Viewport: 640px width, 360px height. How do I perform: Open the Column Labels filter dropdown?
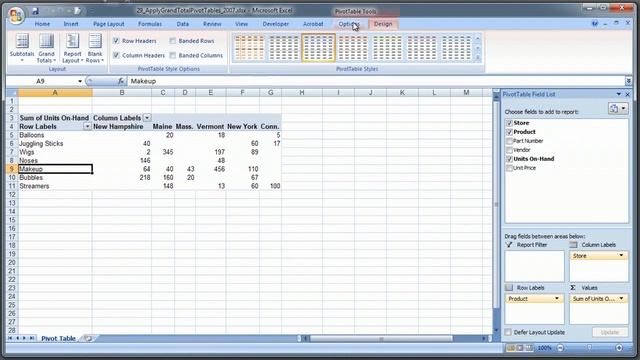(x=147, y=118)
